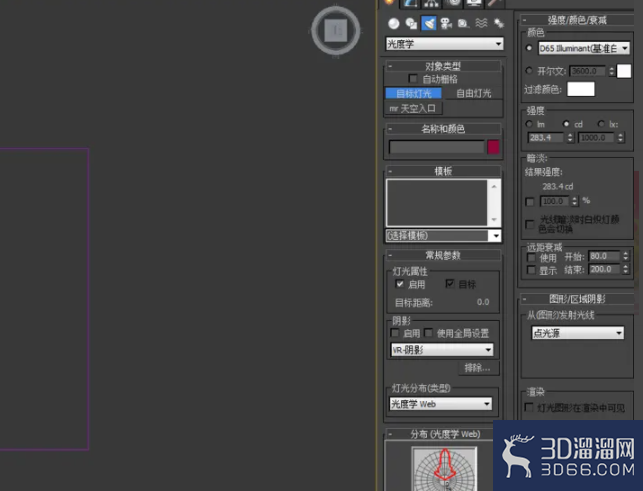
Task: Enable the 远距衰减 显示 checkbox
Action: coord(531,270)
